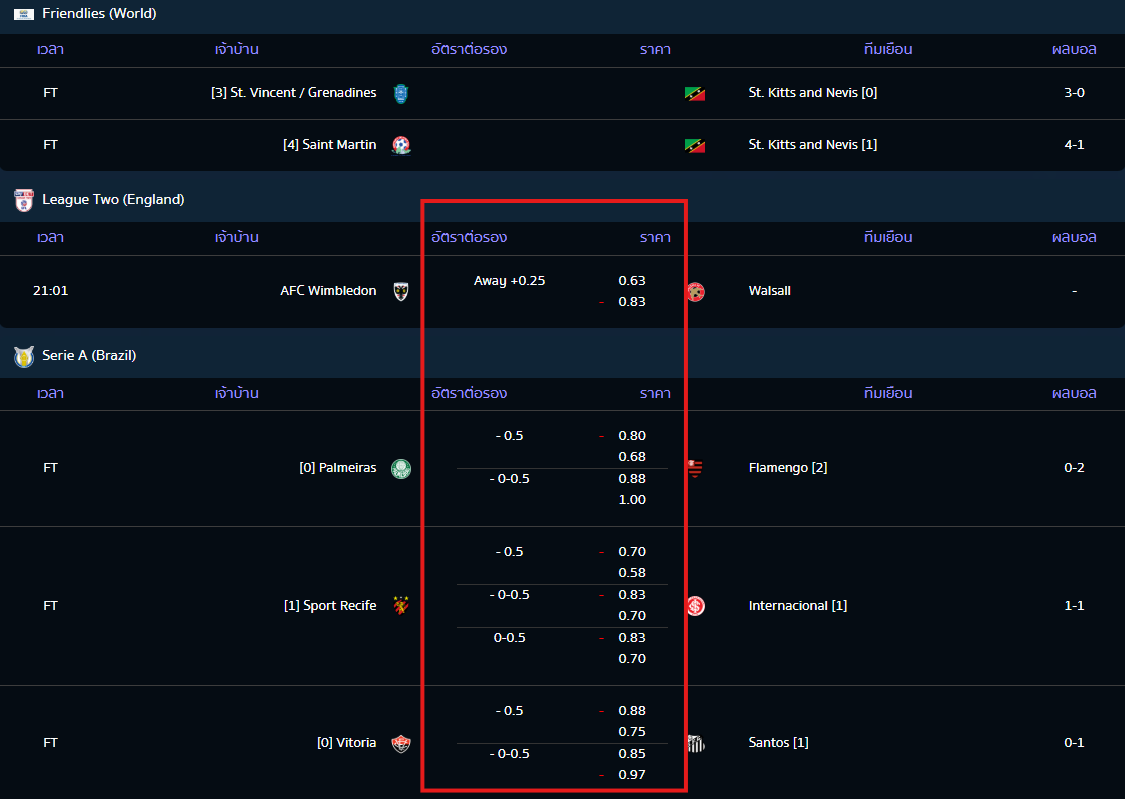
Task: Click the 0.68 price in Palmeiras row
Action: coord(632,456)
